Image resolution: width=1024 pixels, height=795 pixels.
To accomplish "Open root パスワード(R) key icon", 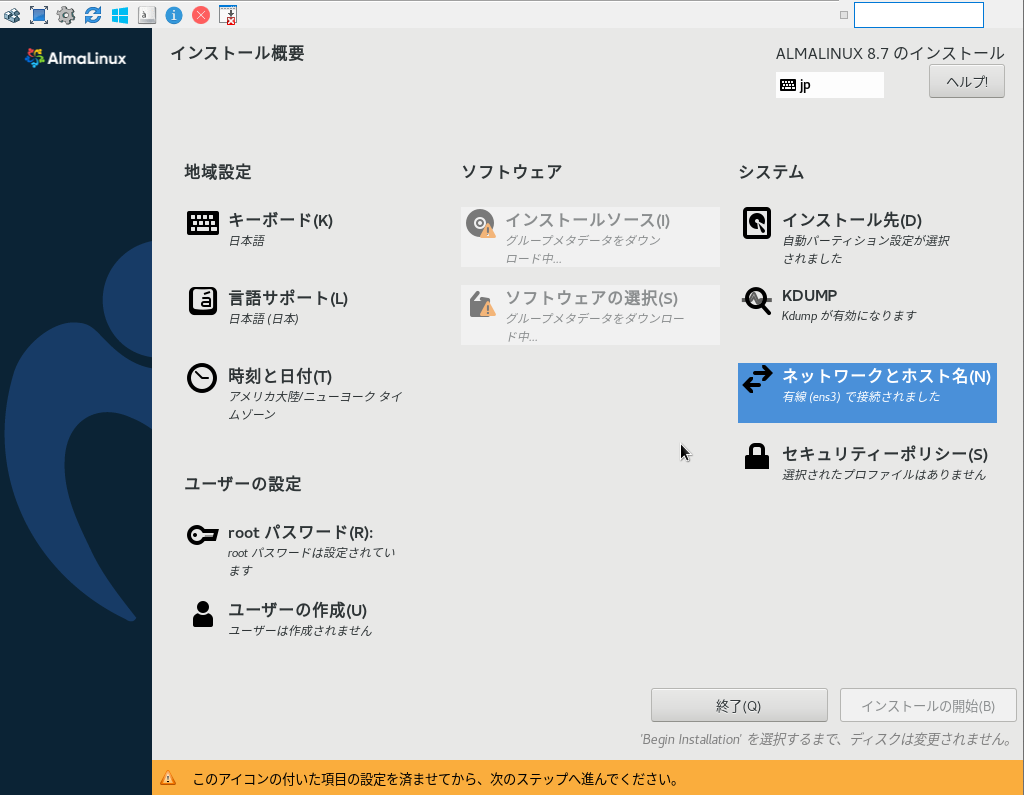I will pyautogui.click(x=202, y=535).
